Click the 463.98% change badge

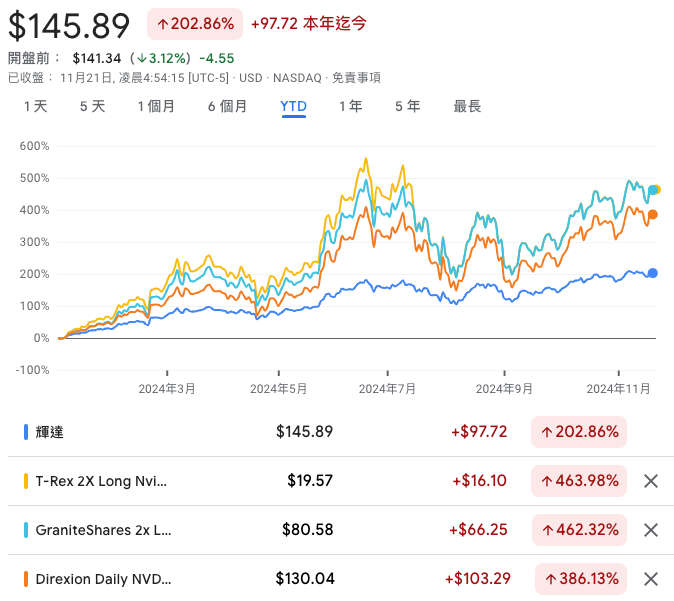tap(579, 481)
